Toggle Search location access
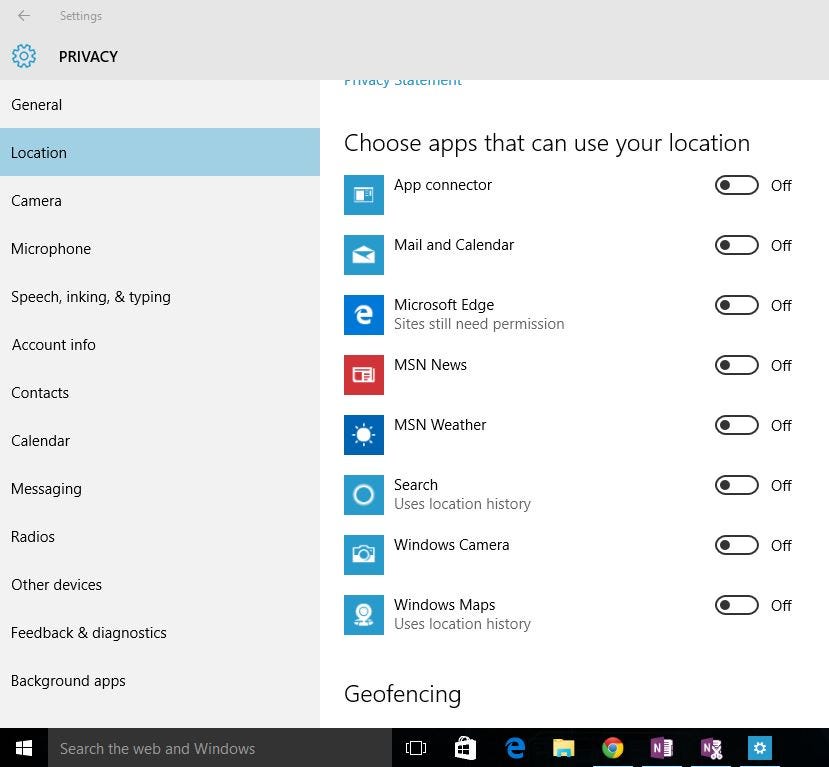Image resolution: width=829 pixels, height=767 pixels. tap(736, 485)
